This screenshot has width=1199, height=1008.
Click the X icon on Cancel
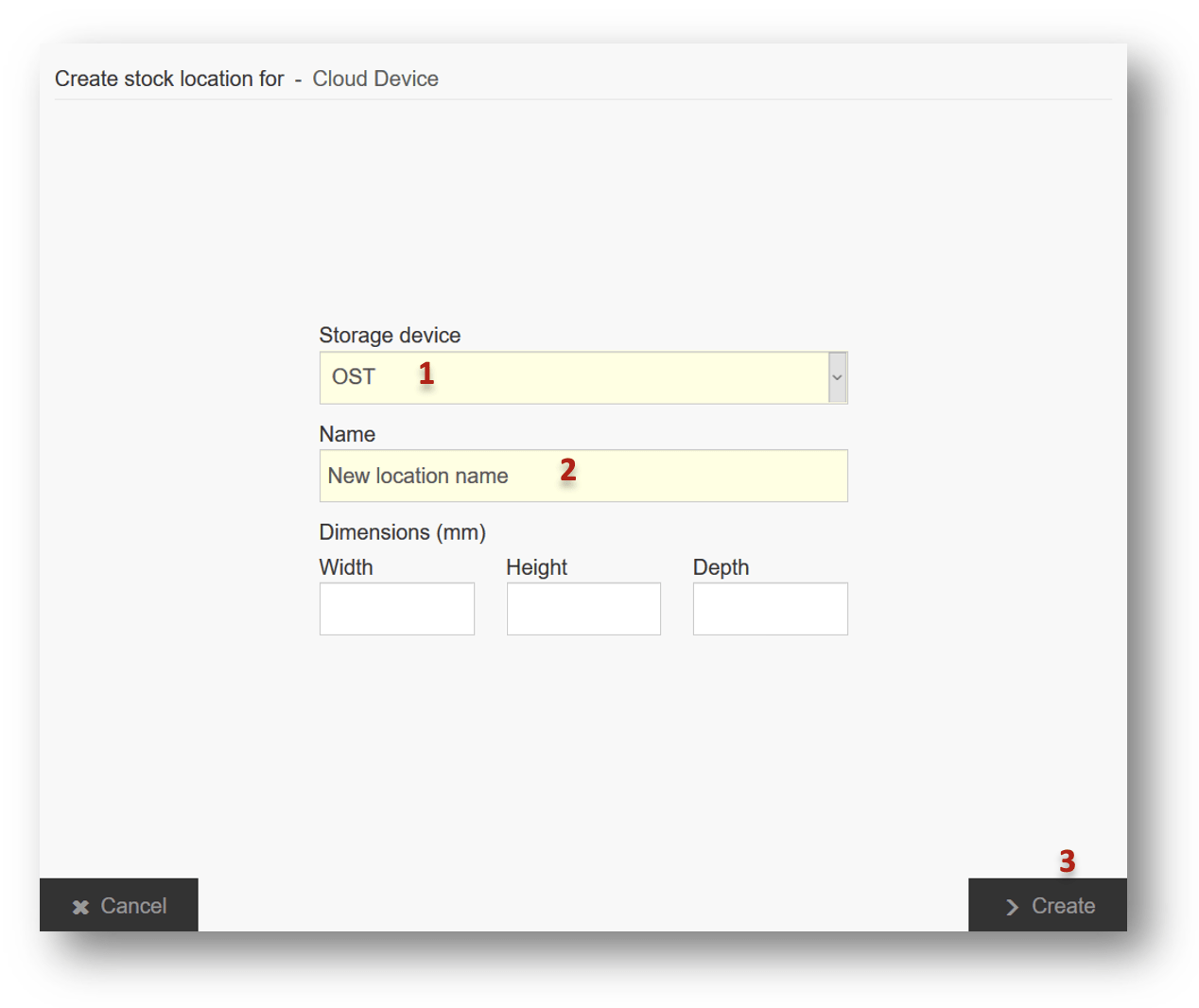81,907
